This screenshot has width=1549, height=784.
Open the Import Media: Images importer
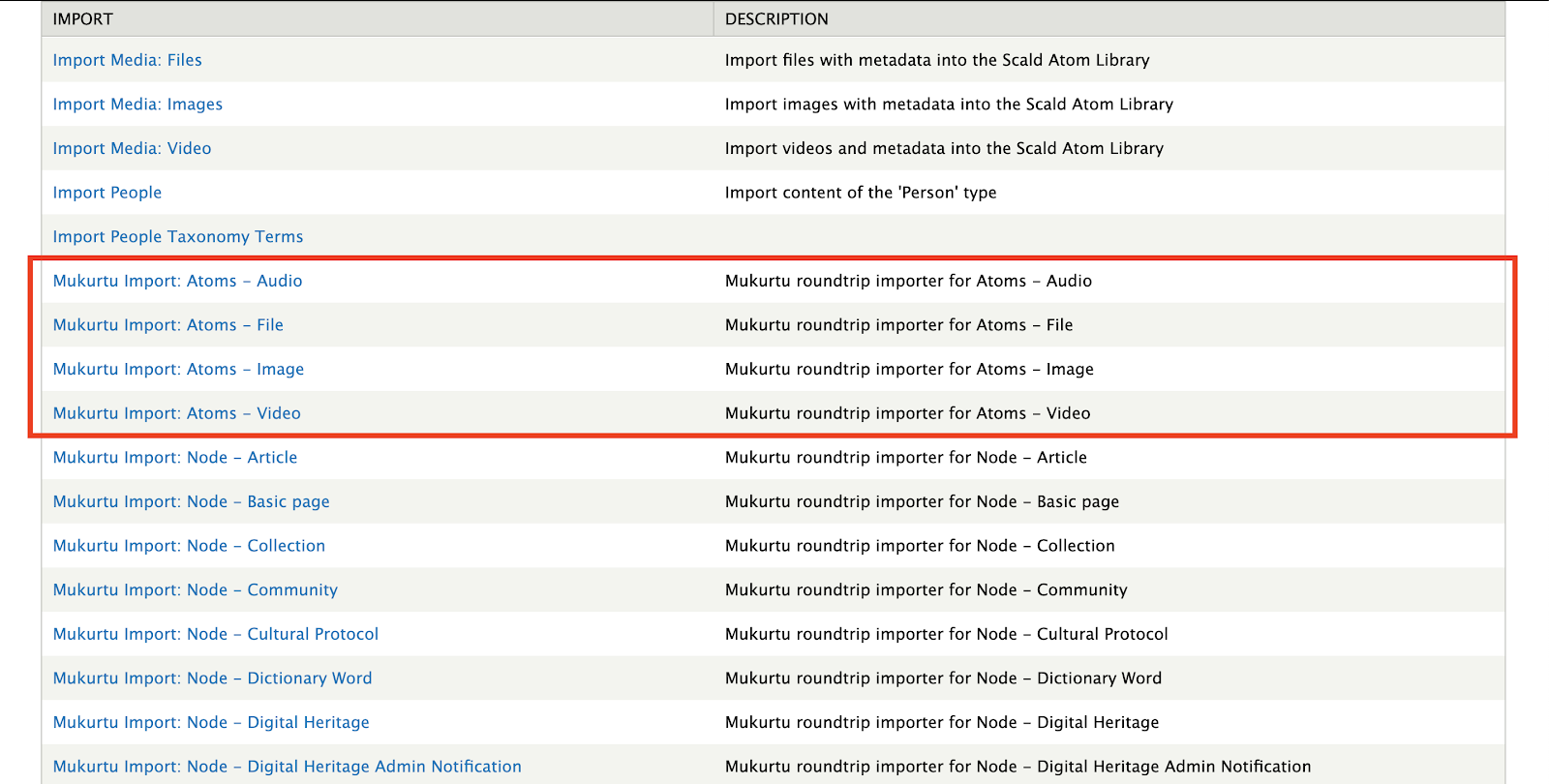(x=137, y=105)
